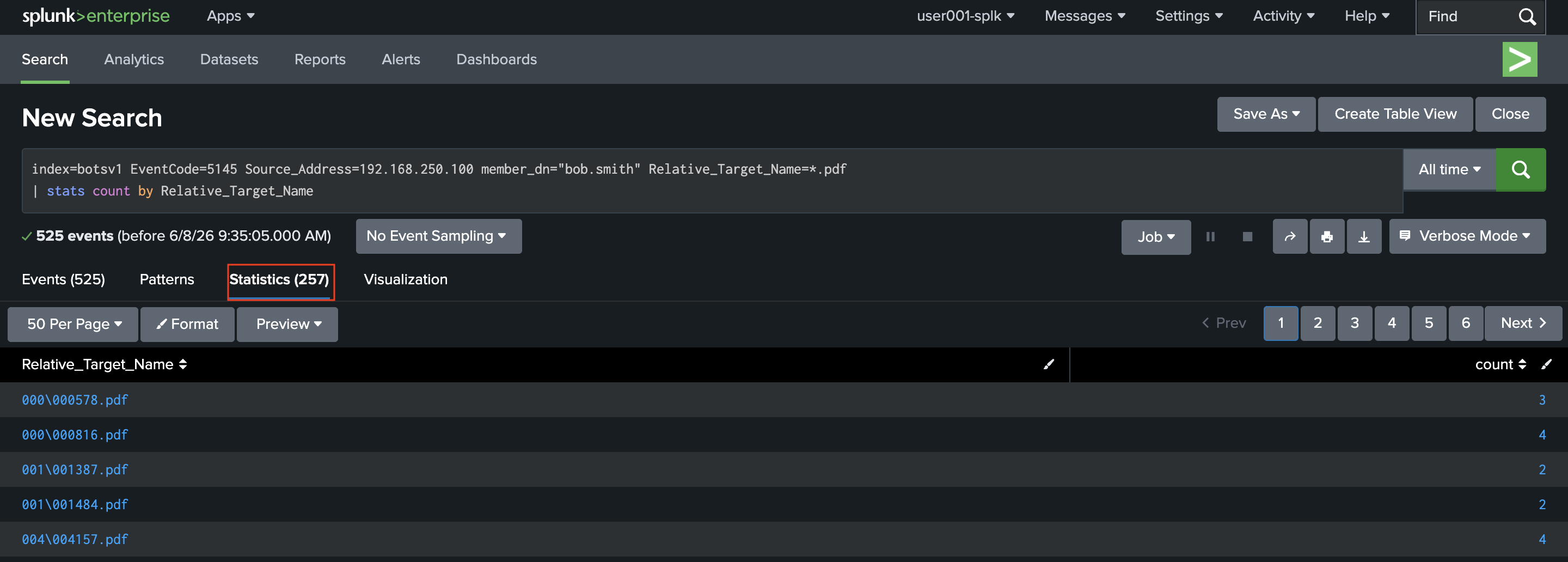Click the Close button
The width and height of the screenshot is (1568, 562).
coord(1510,114)
